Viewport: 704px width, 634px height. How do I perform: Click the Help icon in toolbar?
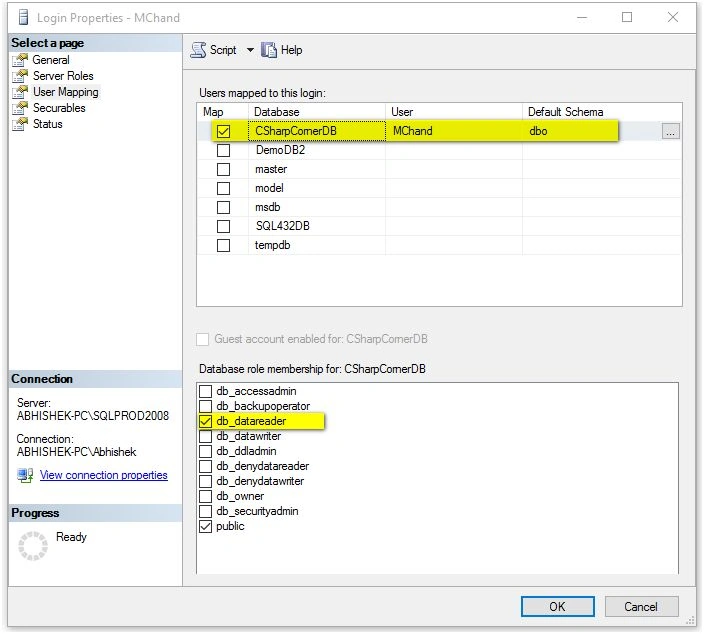click(x=269, y=50)
